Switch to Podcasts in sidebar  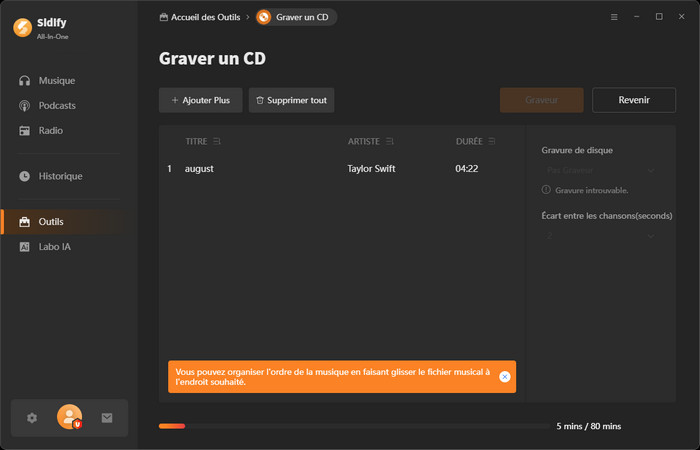[57, 105]
